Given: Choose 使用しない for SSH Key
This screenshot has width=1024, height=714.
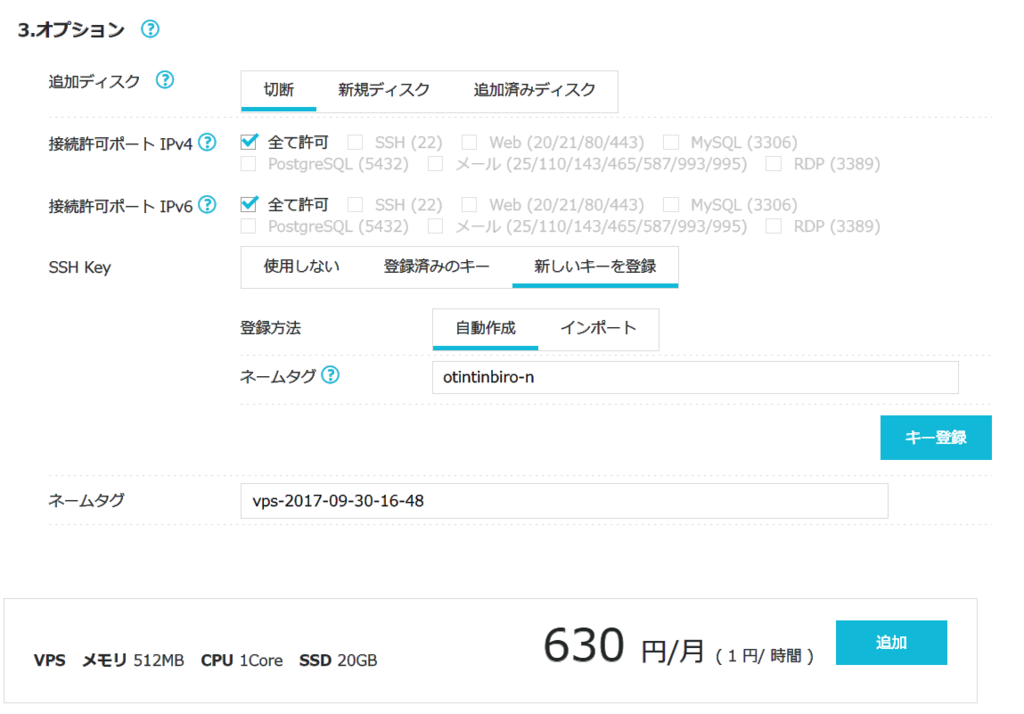Looking at the screenshot, I should pos(302,266).
